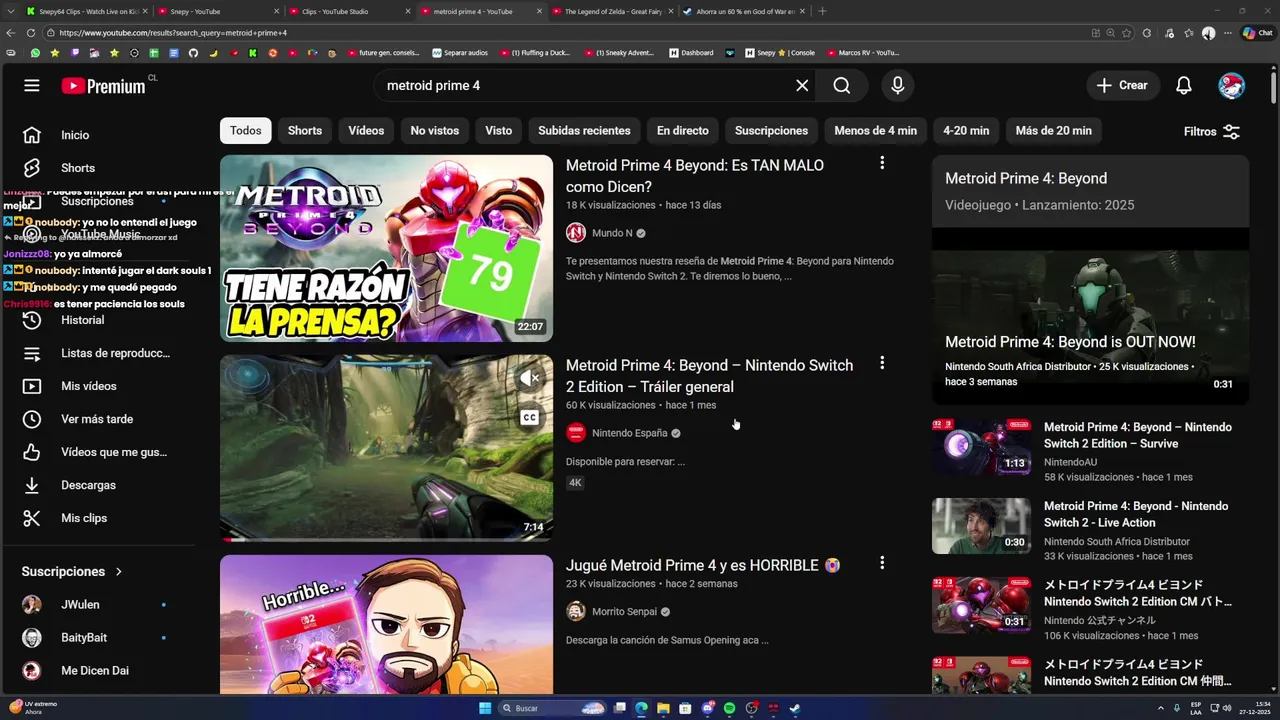The width and height of the screenshot is (1280, 720).
Task: Open the Nintendo España channel link
Action: click(x=629, y=433)
